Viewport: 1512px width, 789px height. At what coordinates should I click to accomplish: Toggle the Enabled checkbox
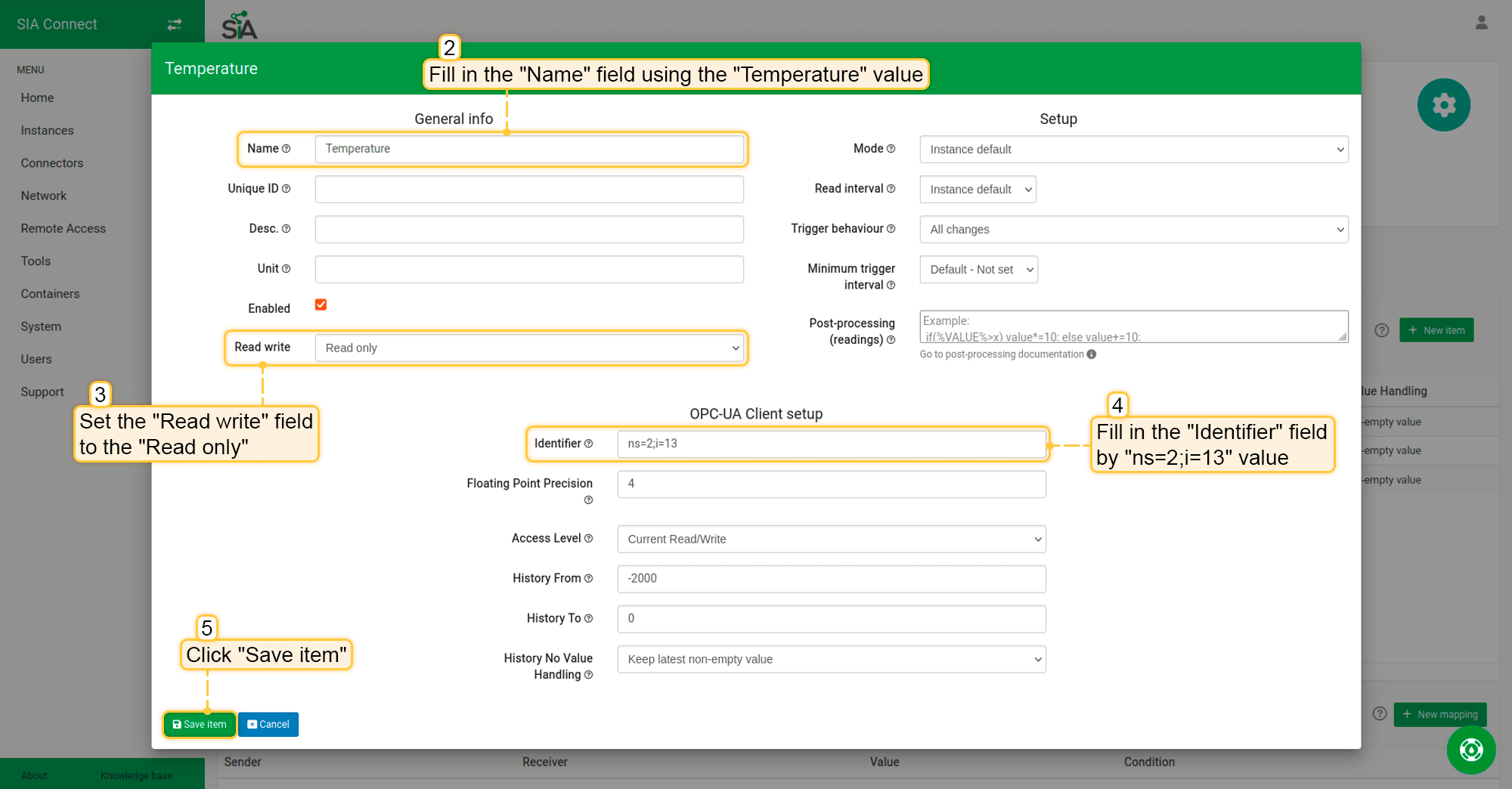321,305
